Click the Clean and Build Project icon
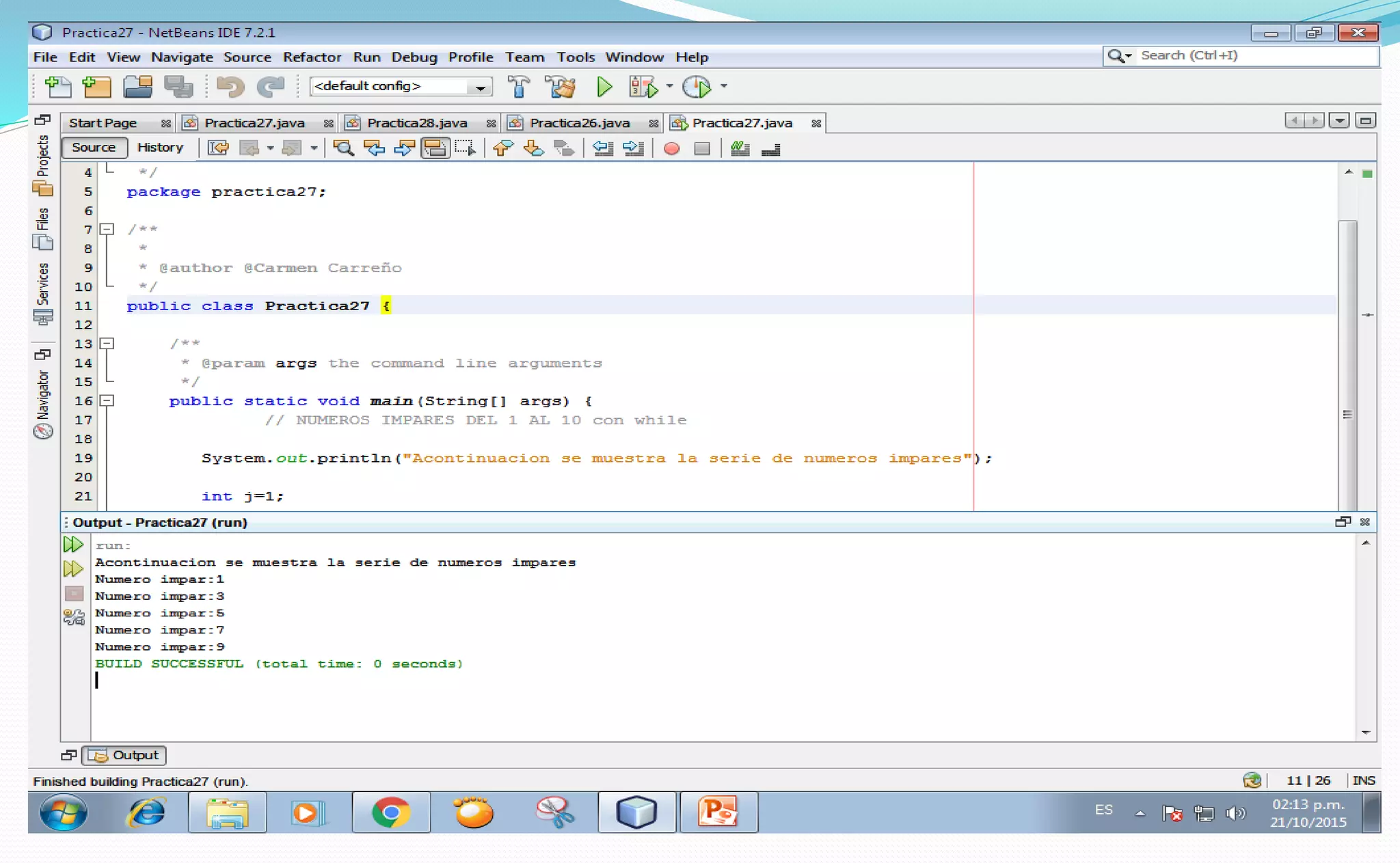 click(x=561, y=87)
